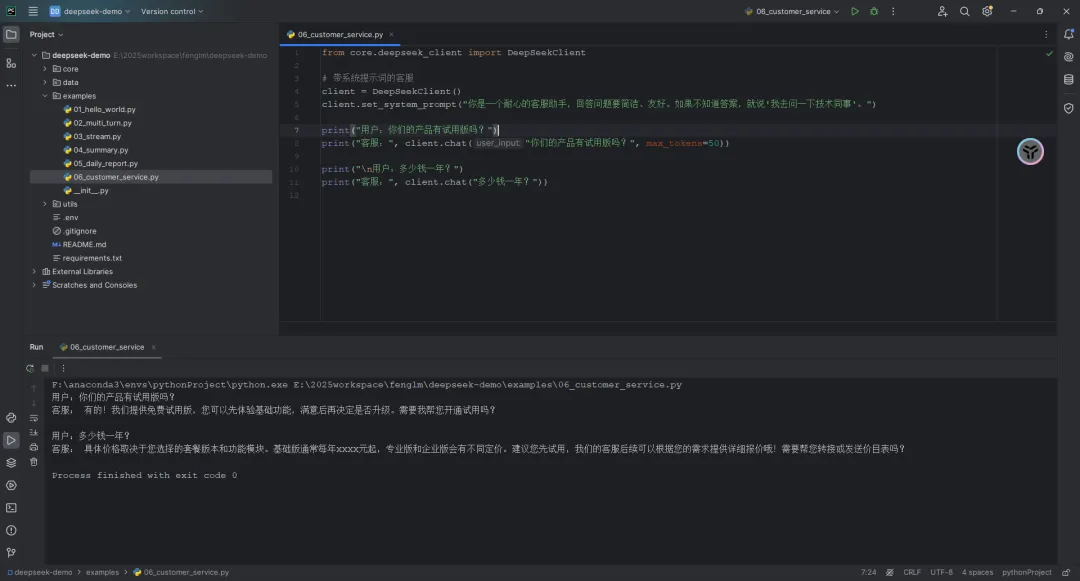Open Project view selector dropdown

click(46, 34)
